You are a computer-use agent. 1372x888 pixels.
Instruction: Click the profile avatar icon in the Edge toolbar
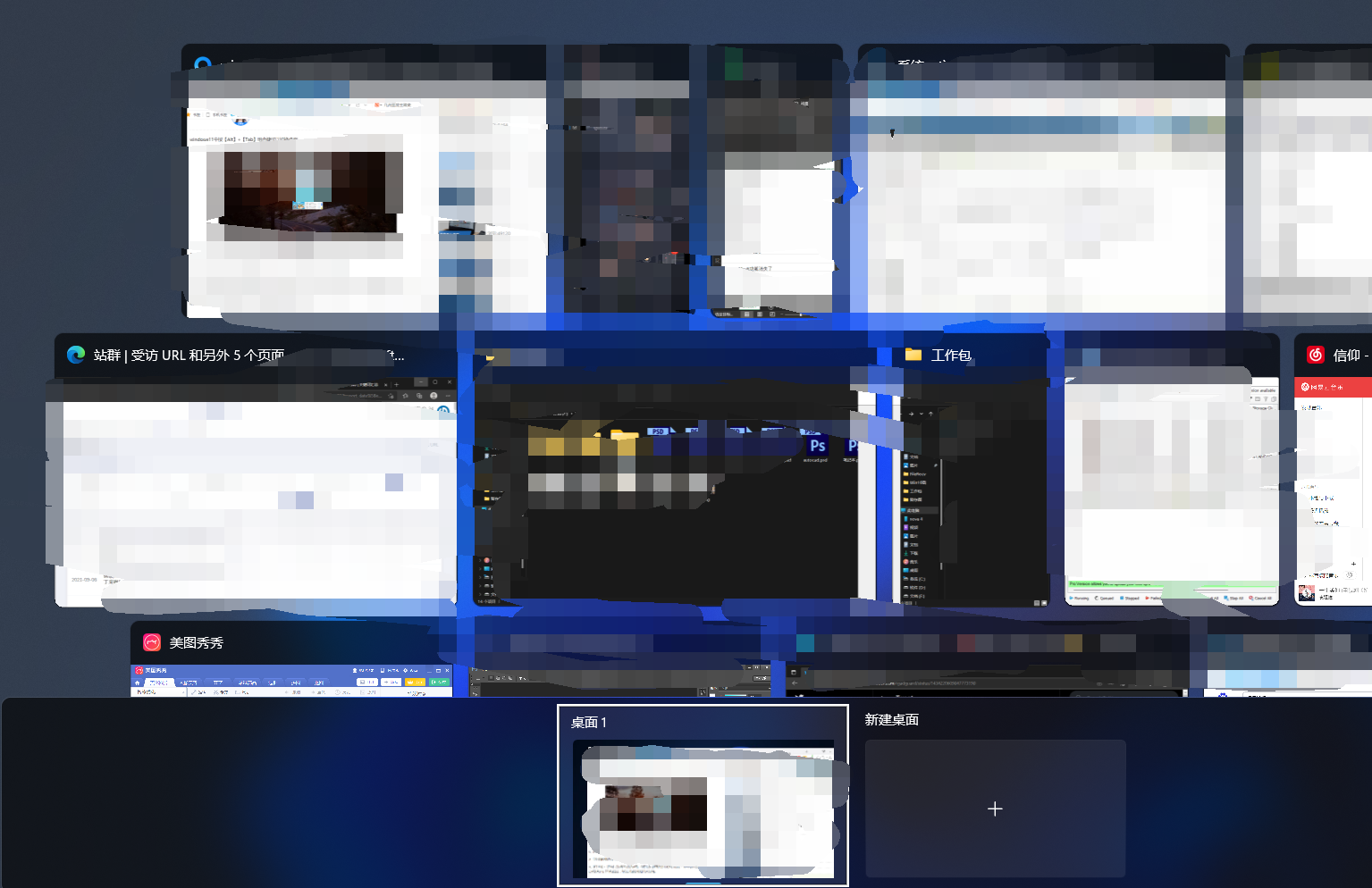(x=433, y=396)
